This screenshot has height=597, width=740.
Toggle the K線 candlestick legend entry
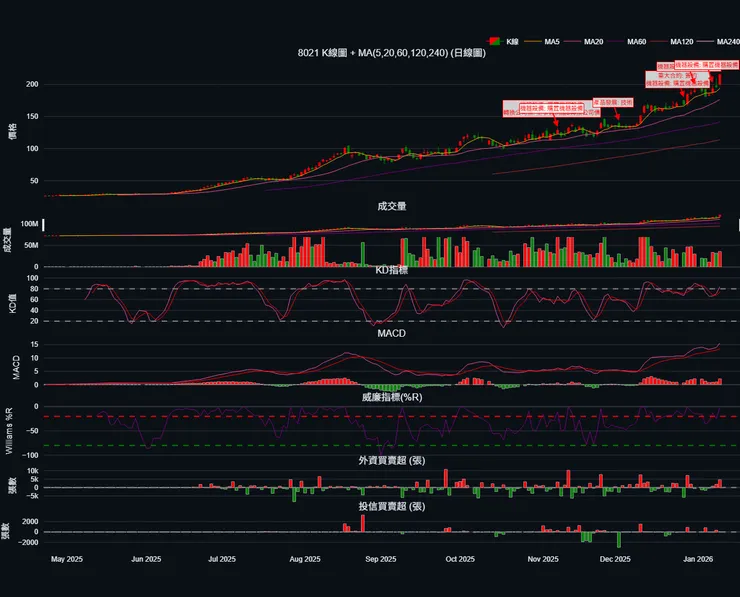pyautogui.click(x=504, y=42)
